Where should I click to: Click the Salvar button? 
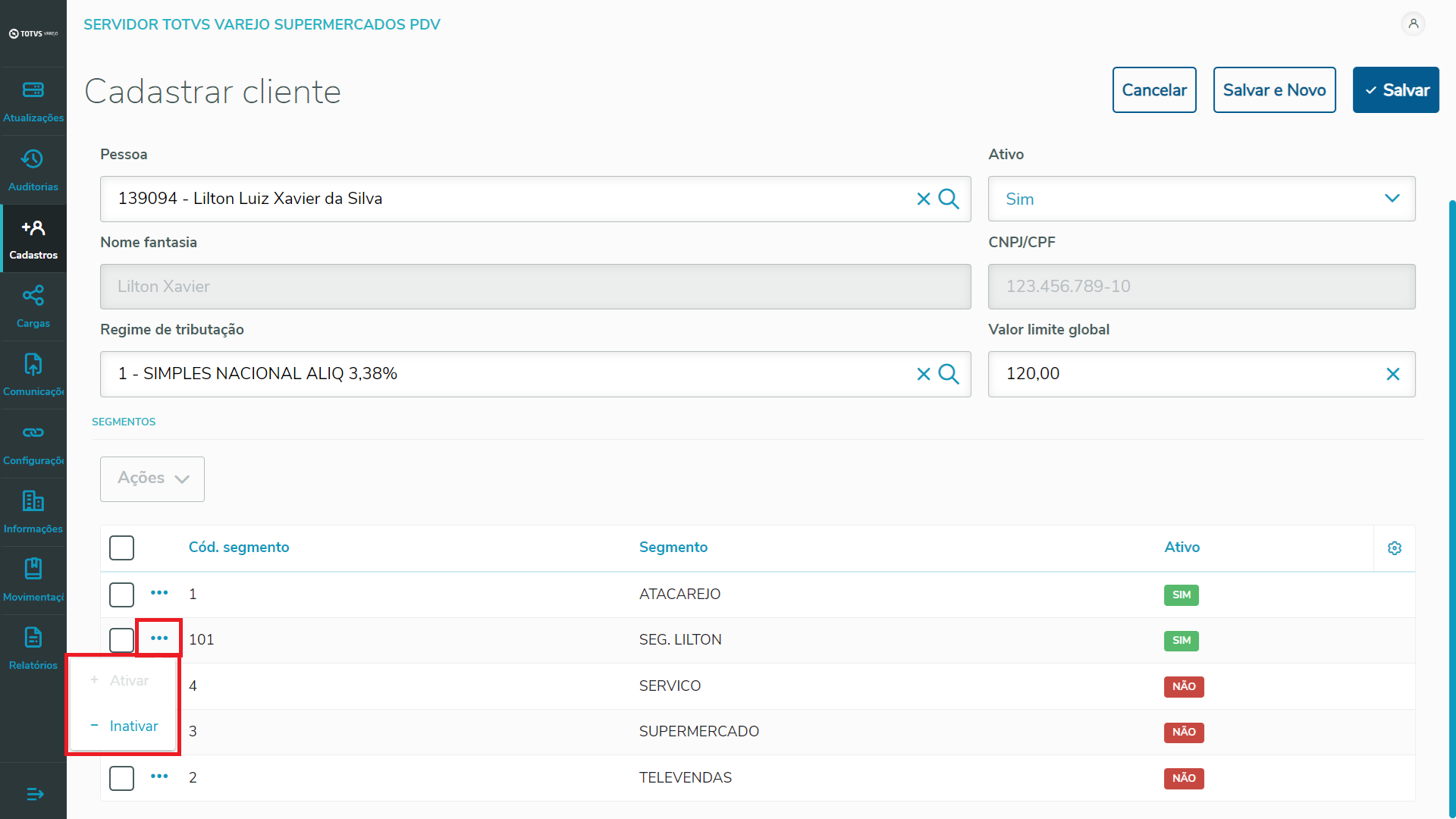coord(1395,90)
